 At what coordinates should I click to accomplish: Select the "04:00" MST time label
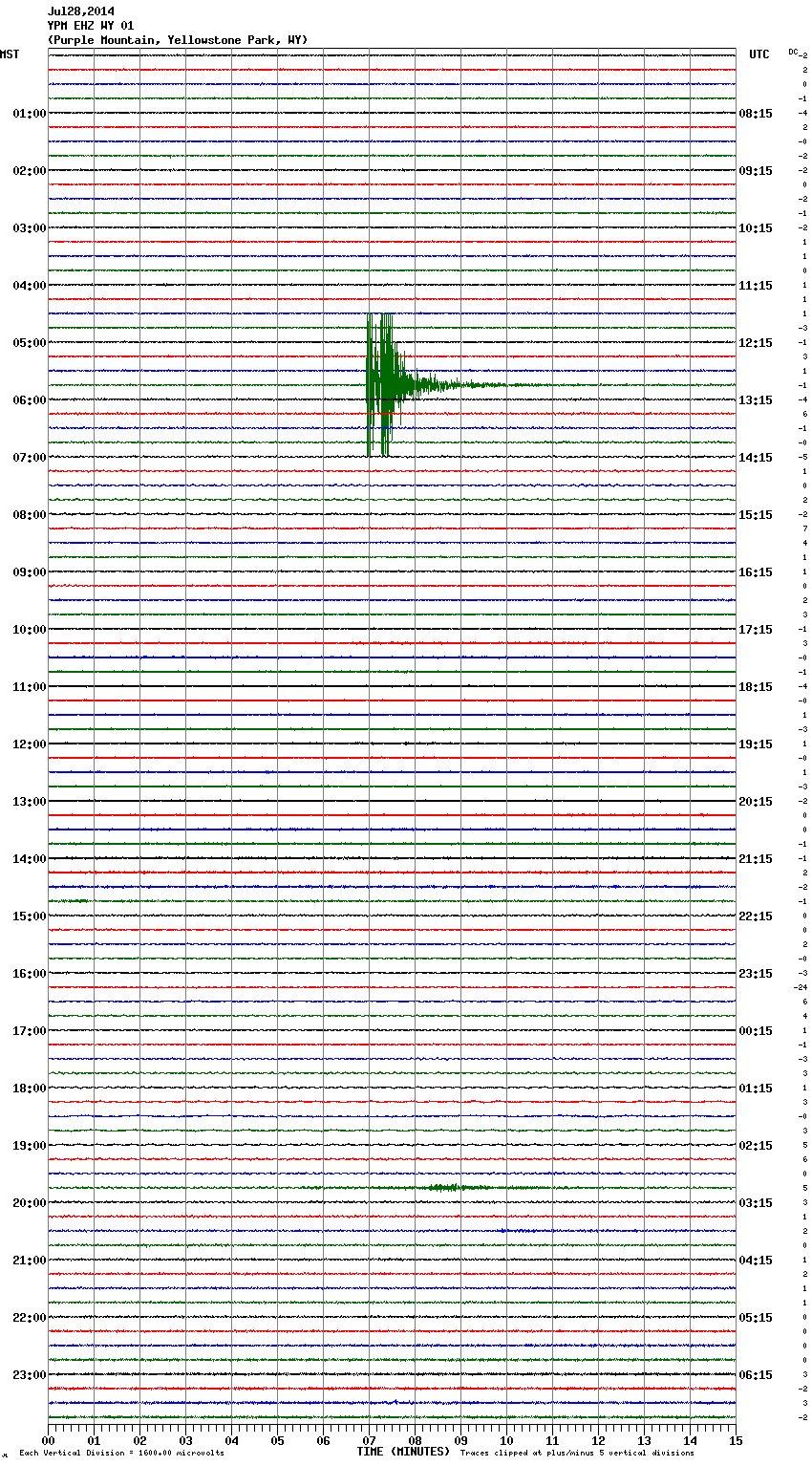[30, 286]
